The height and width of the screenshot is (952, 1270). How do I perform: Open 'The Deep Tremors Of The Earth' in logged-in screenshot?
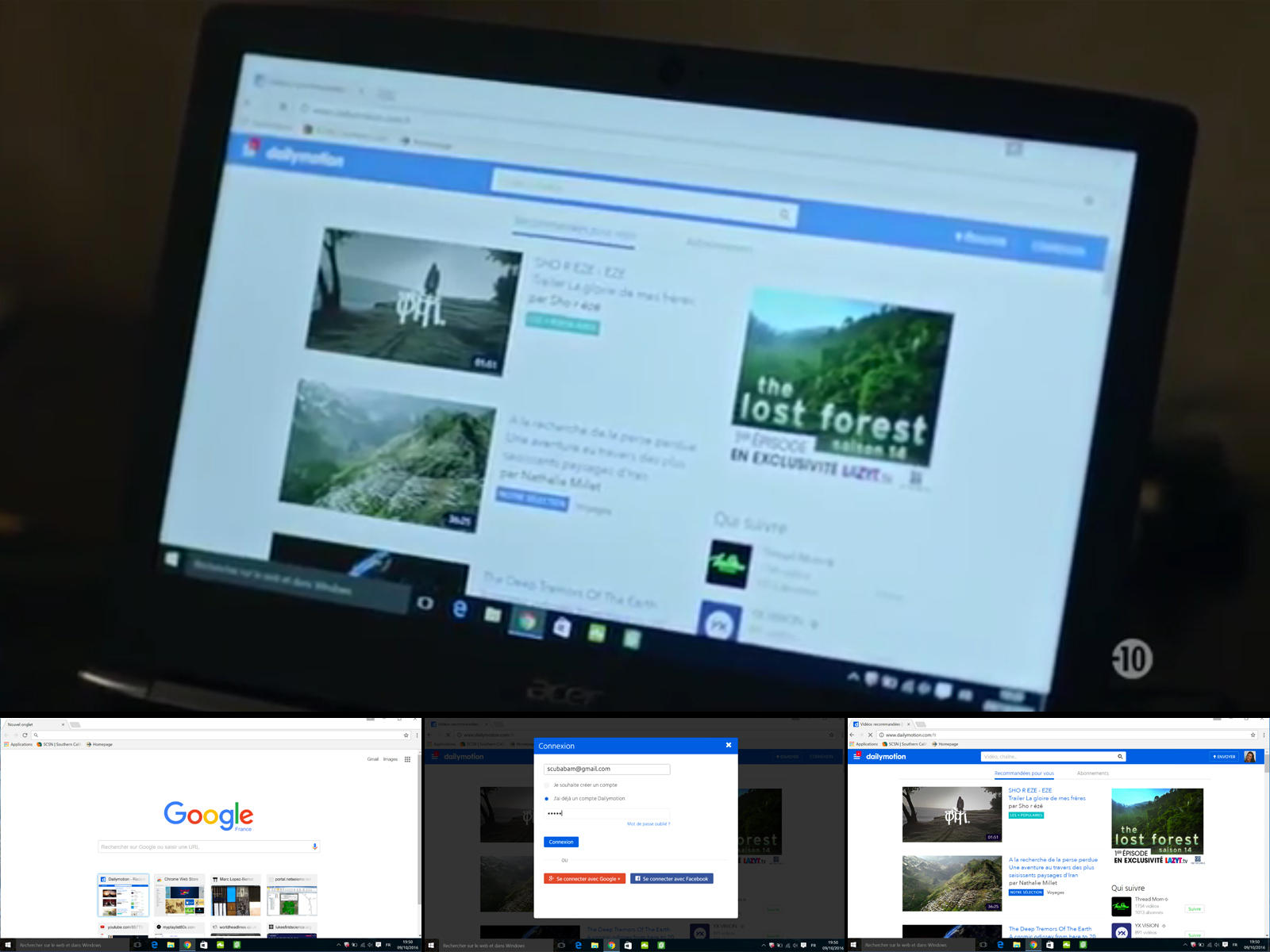1050,928
